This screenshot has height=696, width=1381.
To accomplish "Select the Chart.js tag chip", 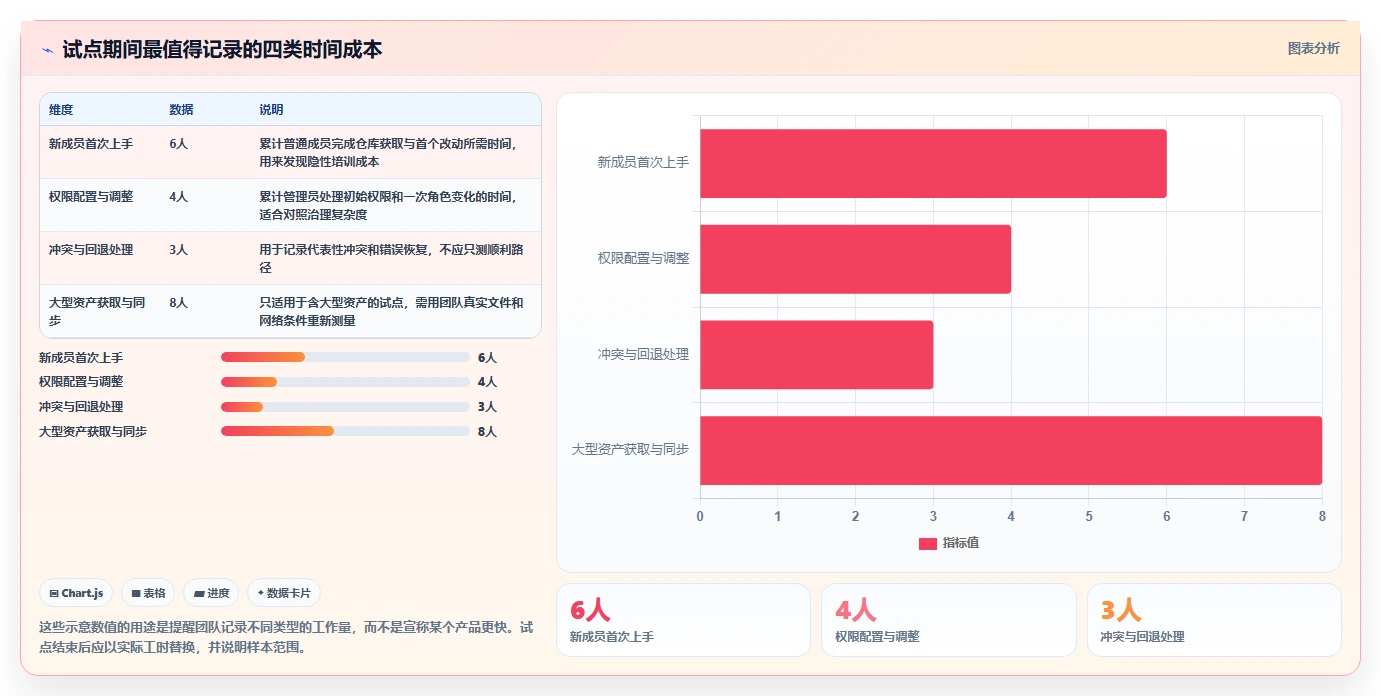I will pyautogui.click(x=76, y=593).
